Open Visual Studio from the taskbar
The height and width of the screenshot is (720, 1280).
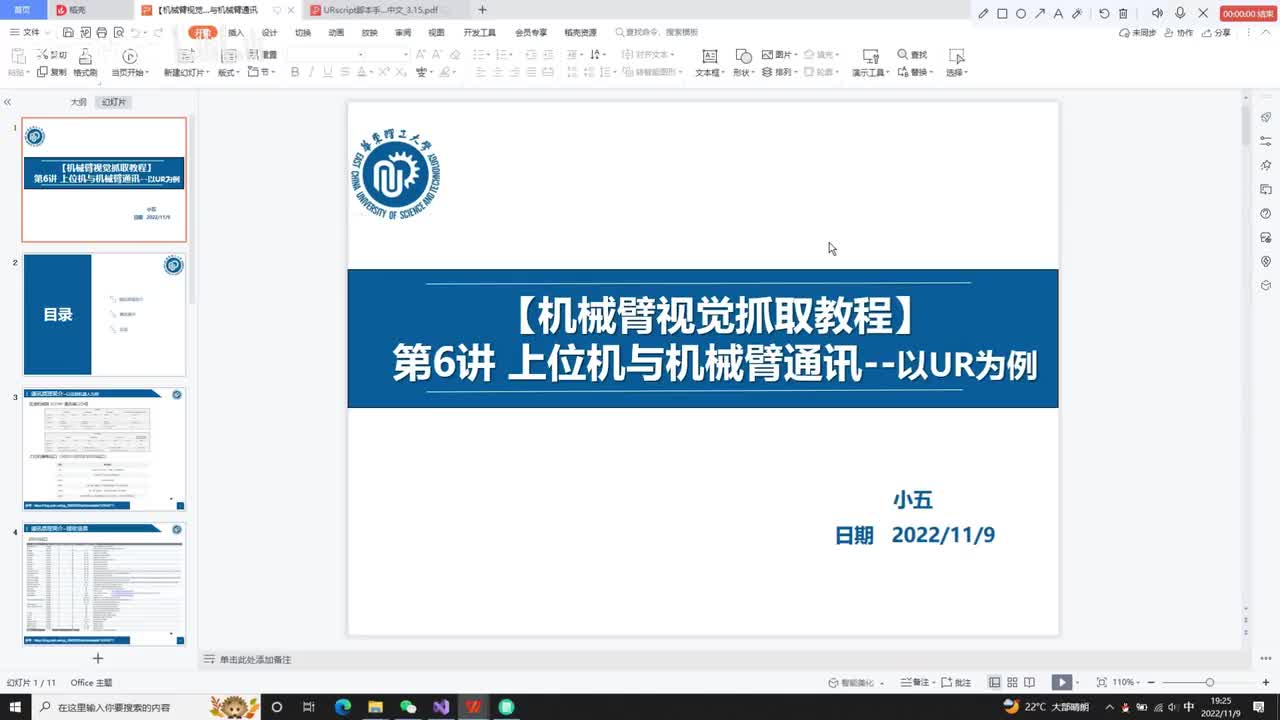click(x=441, y=707)
